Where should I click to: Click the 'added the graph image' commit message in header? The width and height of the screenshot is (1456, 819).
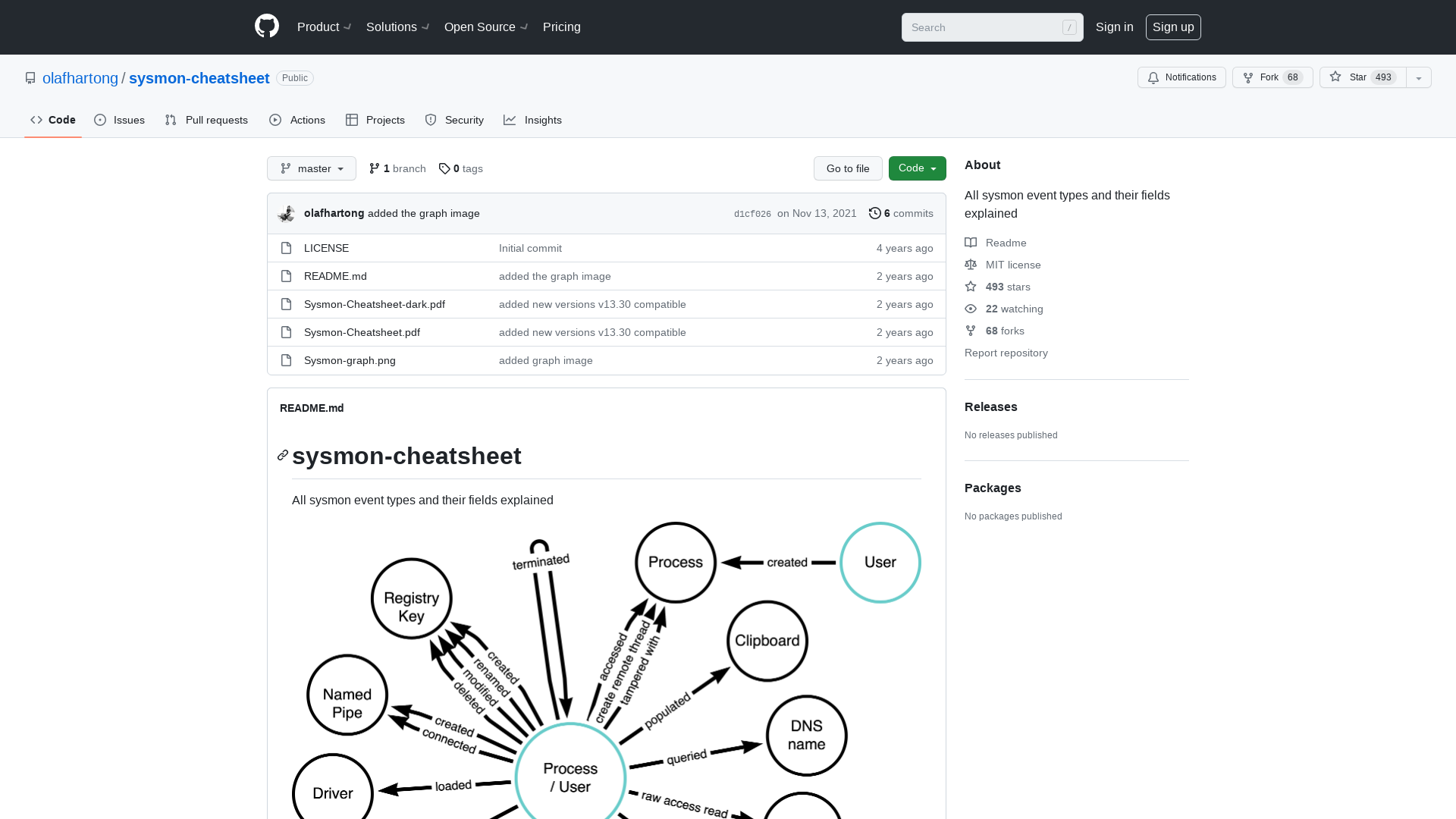424,213
